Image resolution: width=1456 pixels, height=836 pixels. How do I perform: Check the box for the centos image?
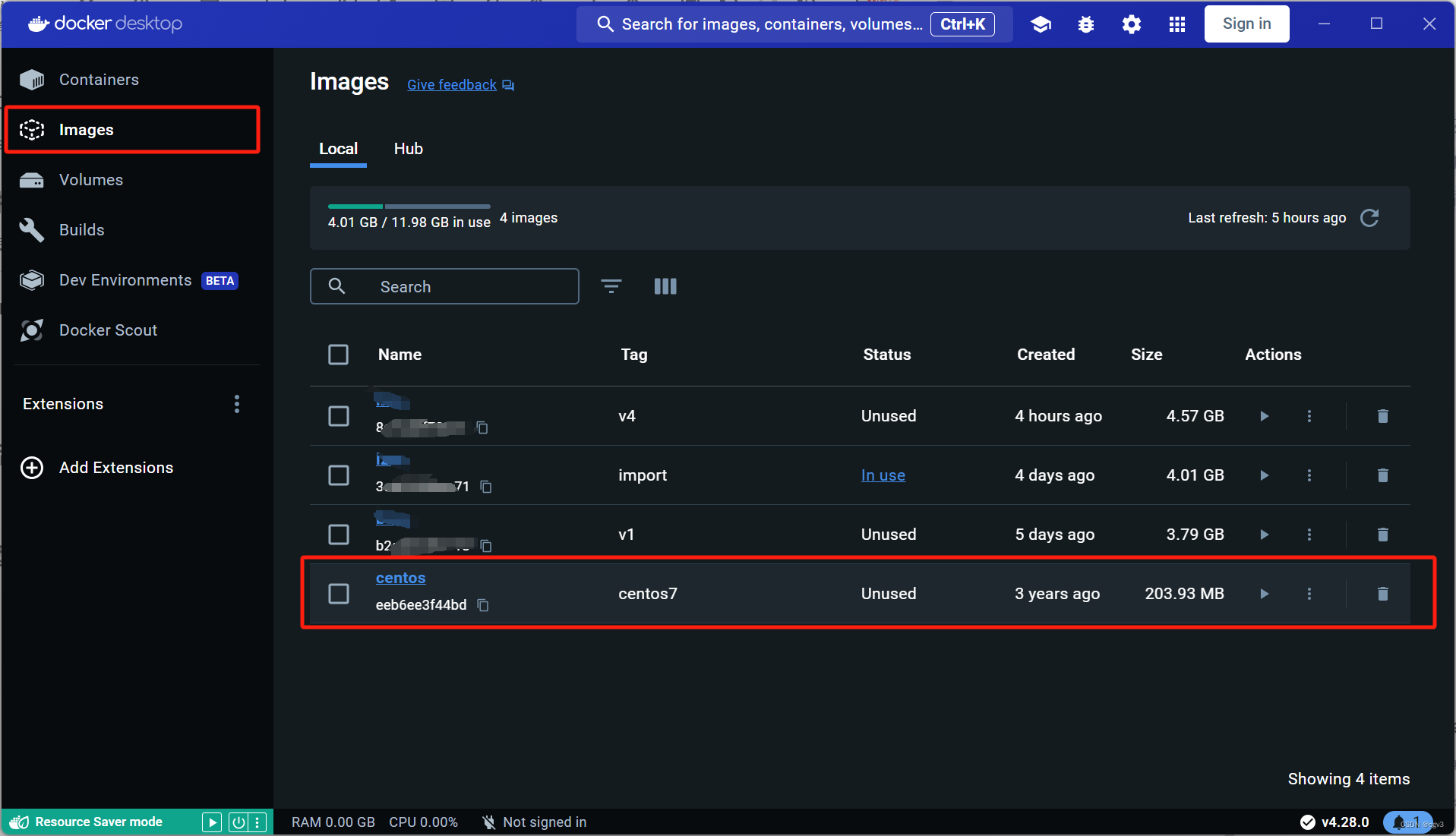click(x=339, y=594)
